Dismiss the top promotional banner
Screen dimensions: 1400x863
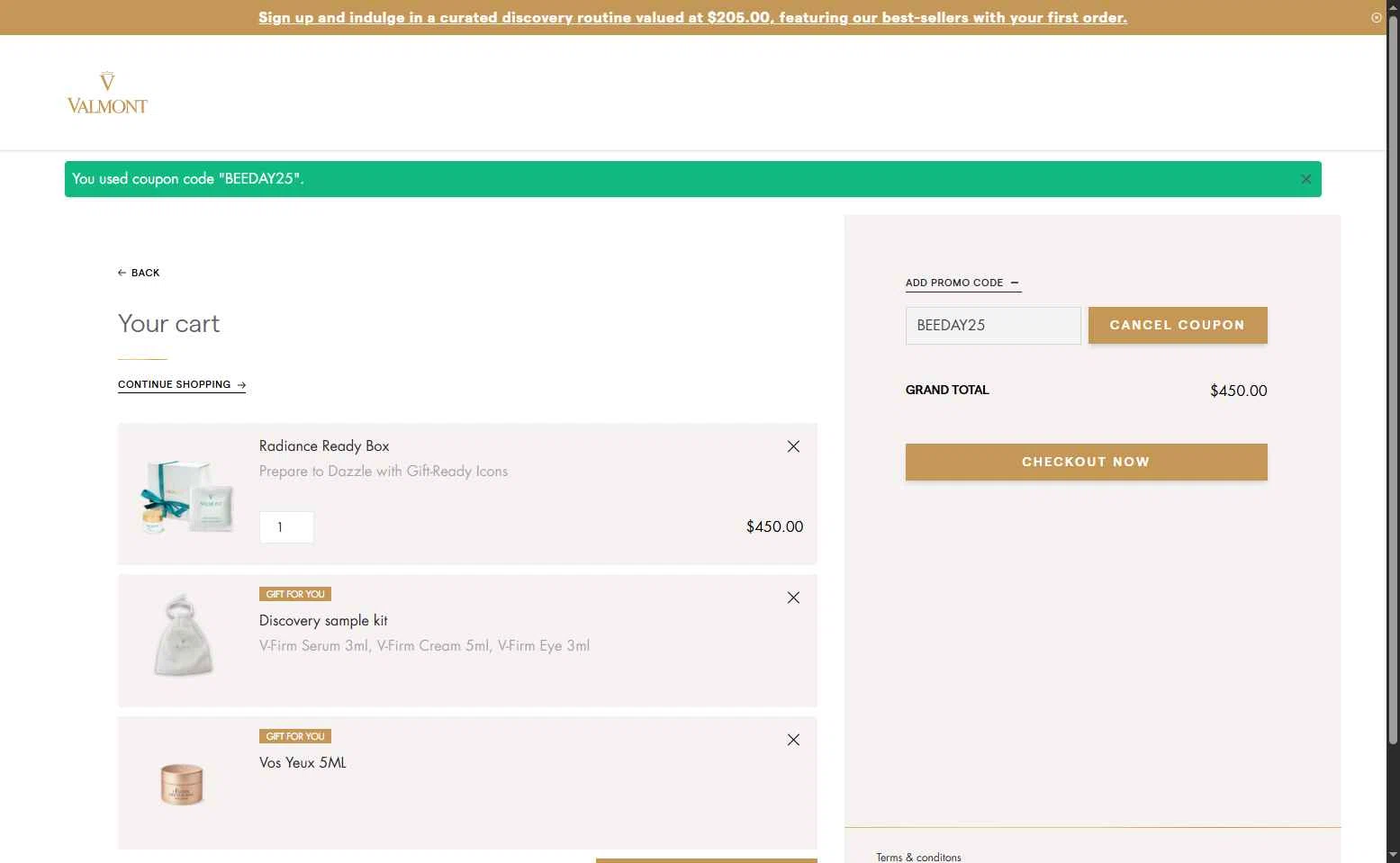click(1376, 17)
